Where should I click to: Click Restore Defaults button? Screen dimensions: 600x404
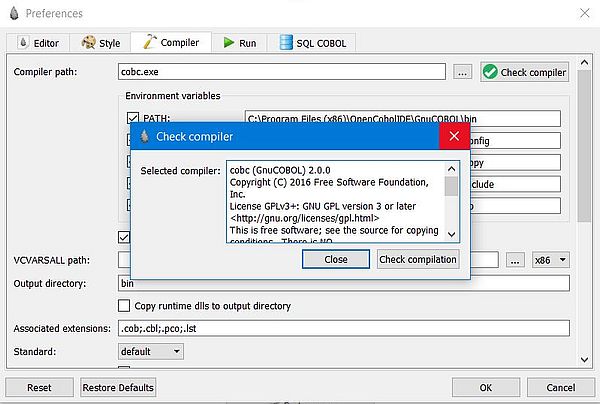(118, 388)
